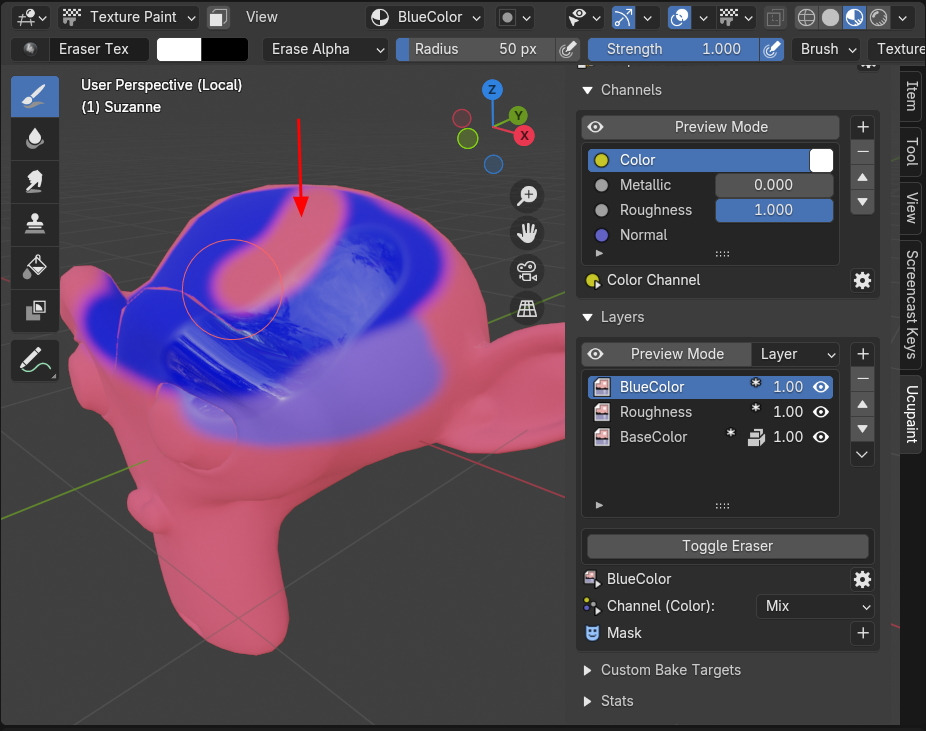Screen dimensions: 926x731
Task: Open Brush settings dropdown
Action: (827, 49)
